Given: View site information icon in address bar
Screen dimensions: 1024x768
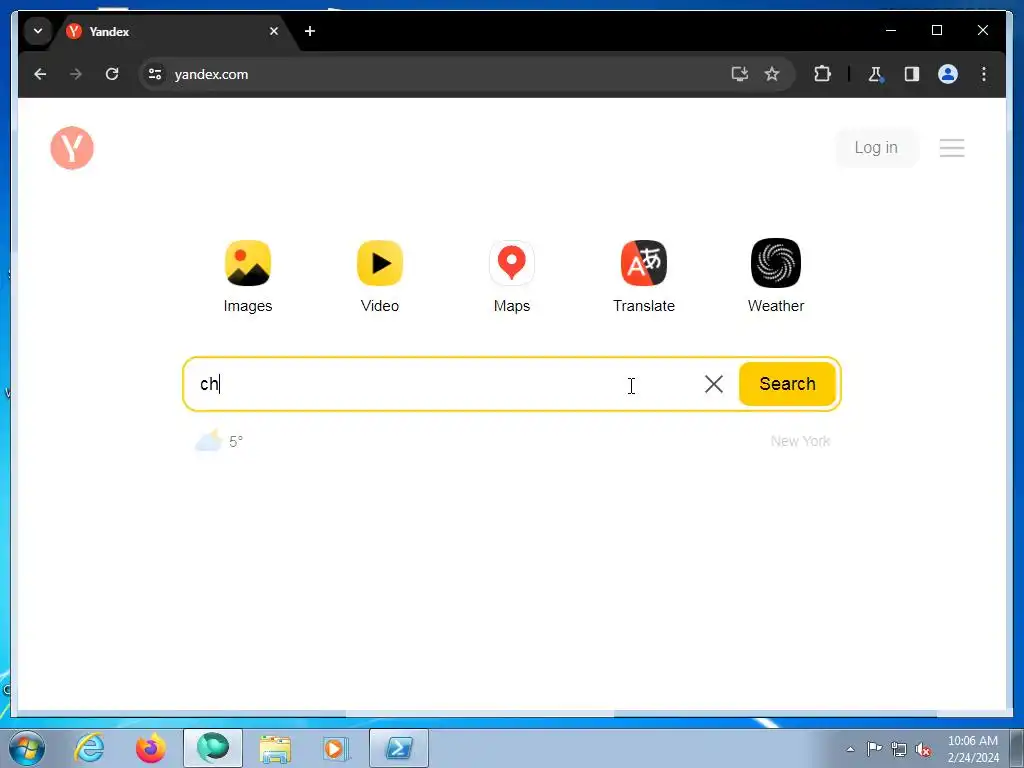Looking at the screenshot, I should [155, 74].
